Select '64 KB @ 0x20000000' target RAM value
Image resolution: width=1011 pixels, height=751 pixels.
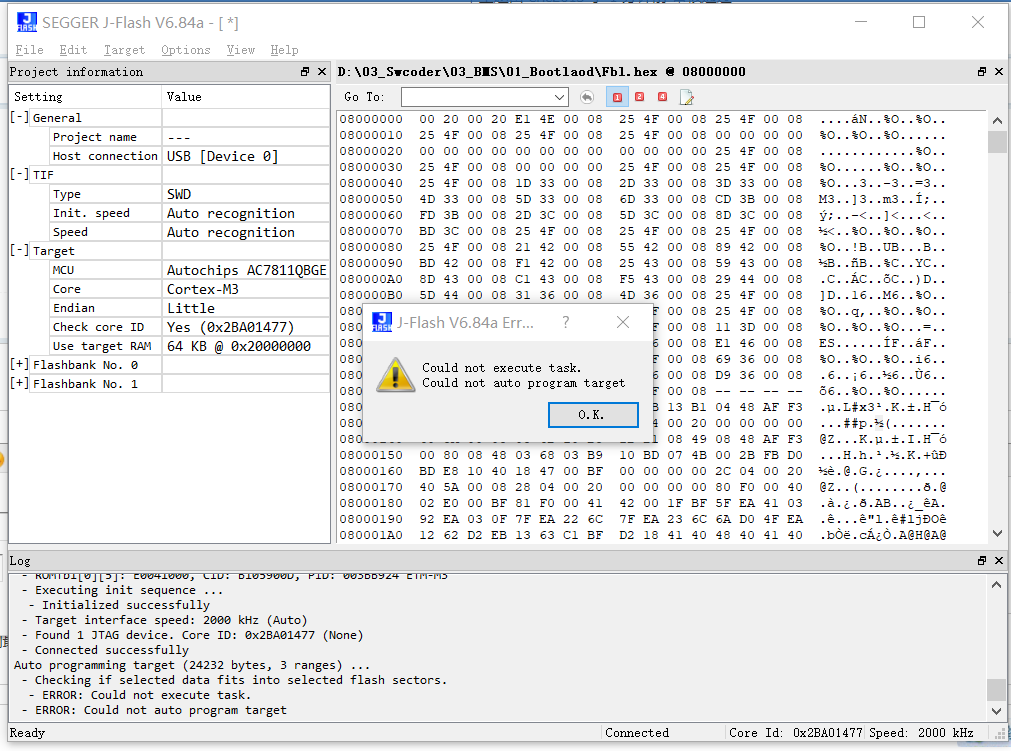[239, 346]
